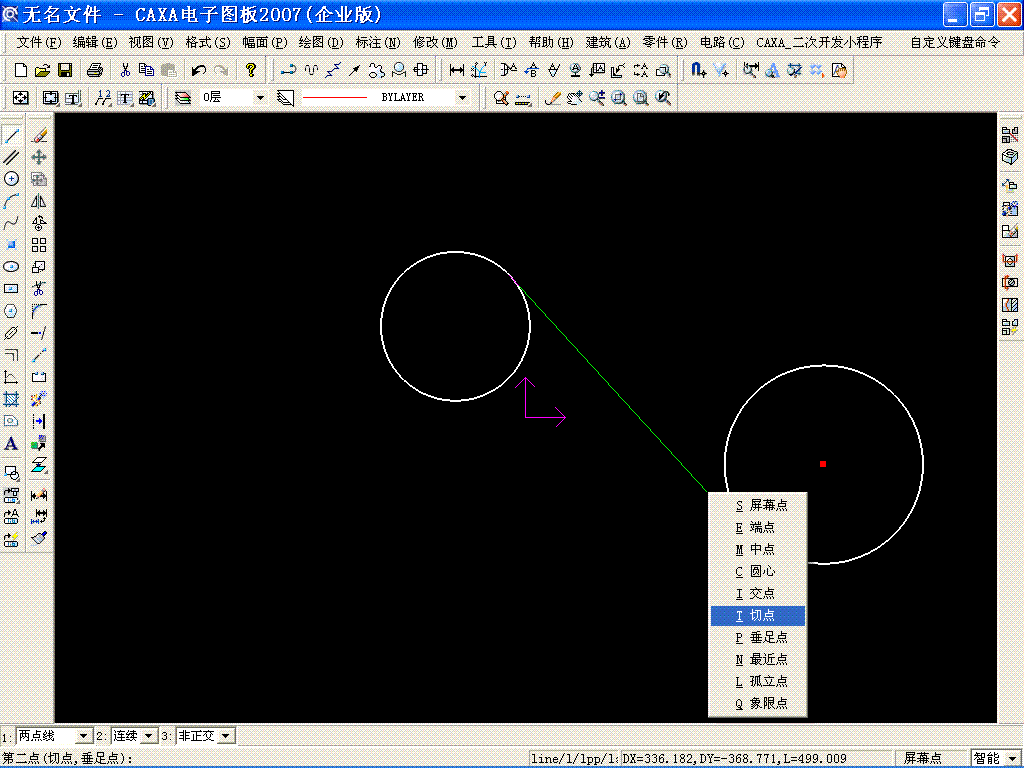Open the 非正交 option dropdown
This screenshot has height=768, width=1024.
coord(226,736)
